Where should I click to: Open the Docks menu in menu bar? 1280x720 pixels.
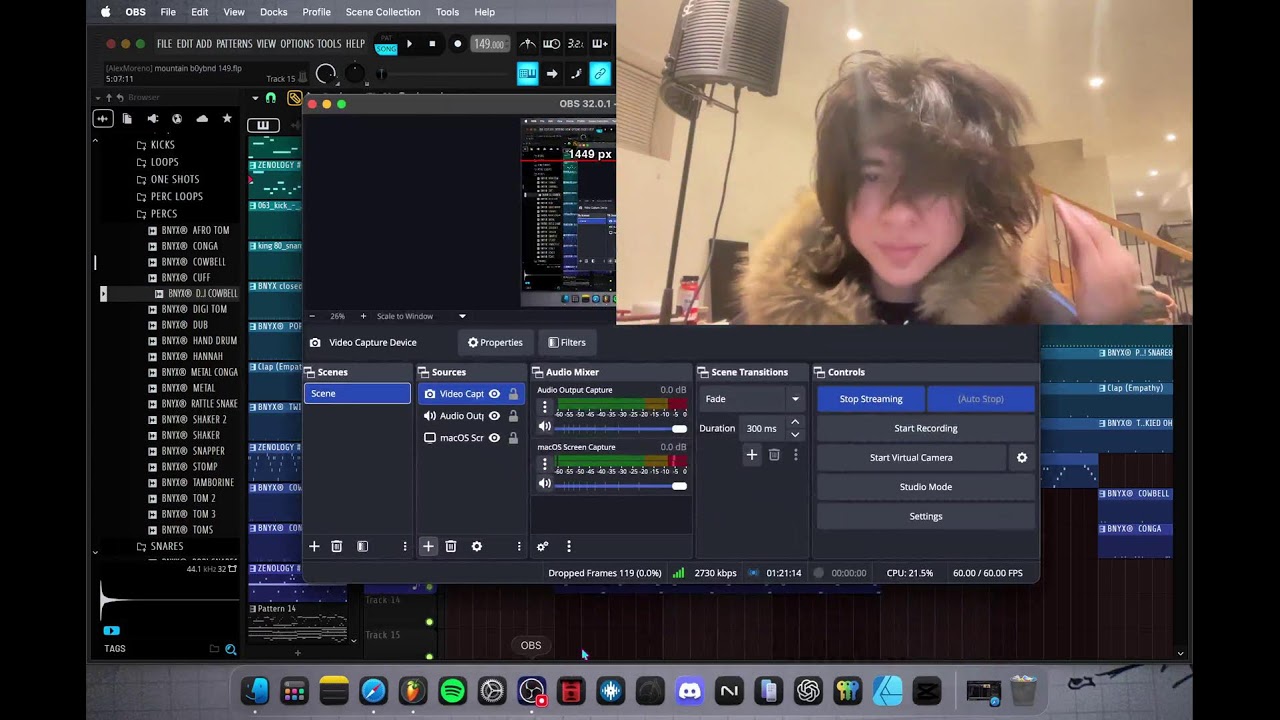[x=273, y=12]
